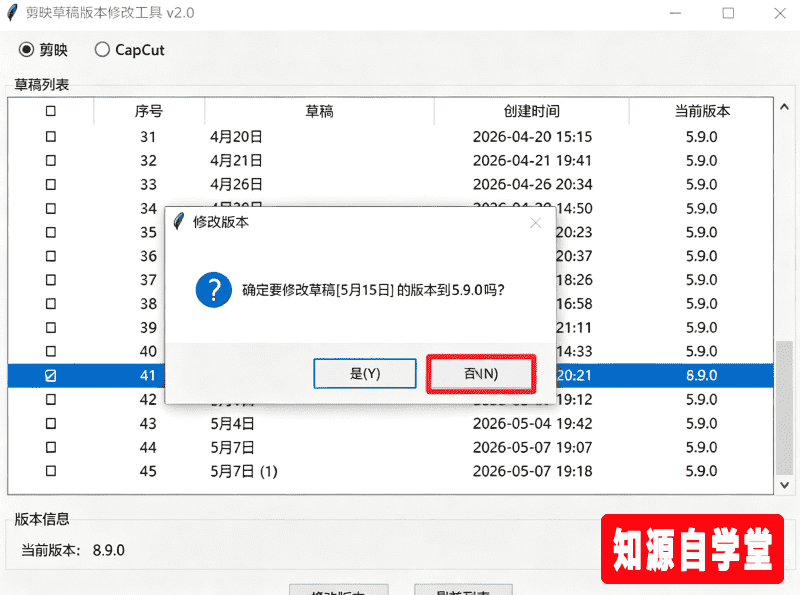Screen dimensions: 800x595
Task: Sort by 序号 column header
Action: click(148, 111)
